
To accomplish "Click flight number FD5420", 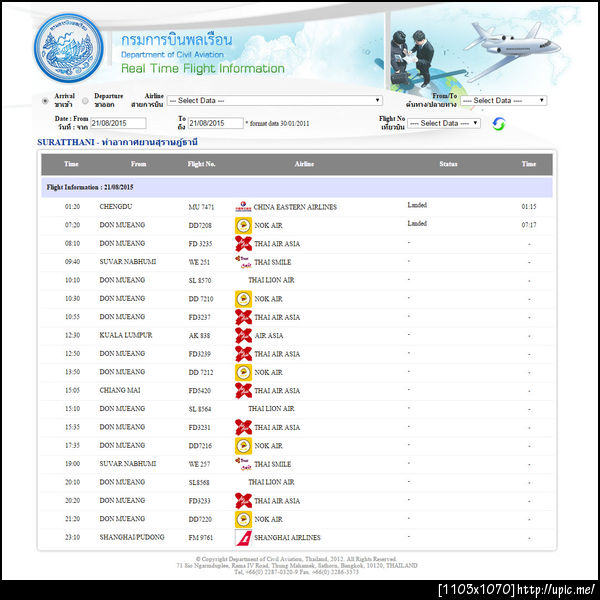I will [x=199, y=391].
